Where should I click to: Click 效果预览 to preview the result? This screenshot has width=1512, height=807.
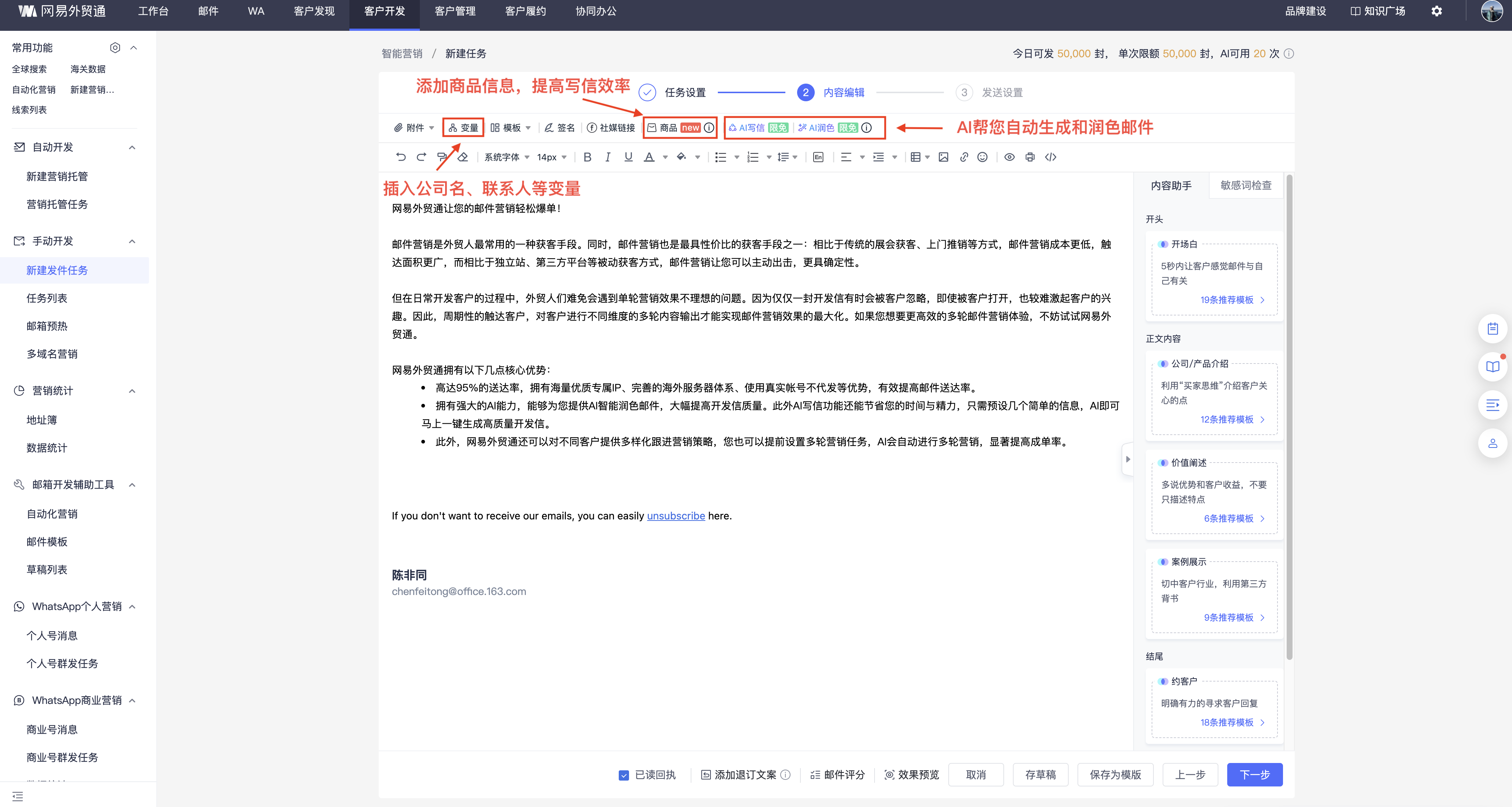(912, 775)
